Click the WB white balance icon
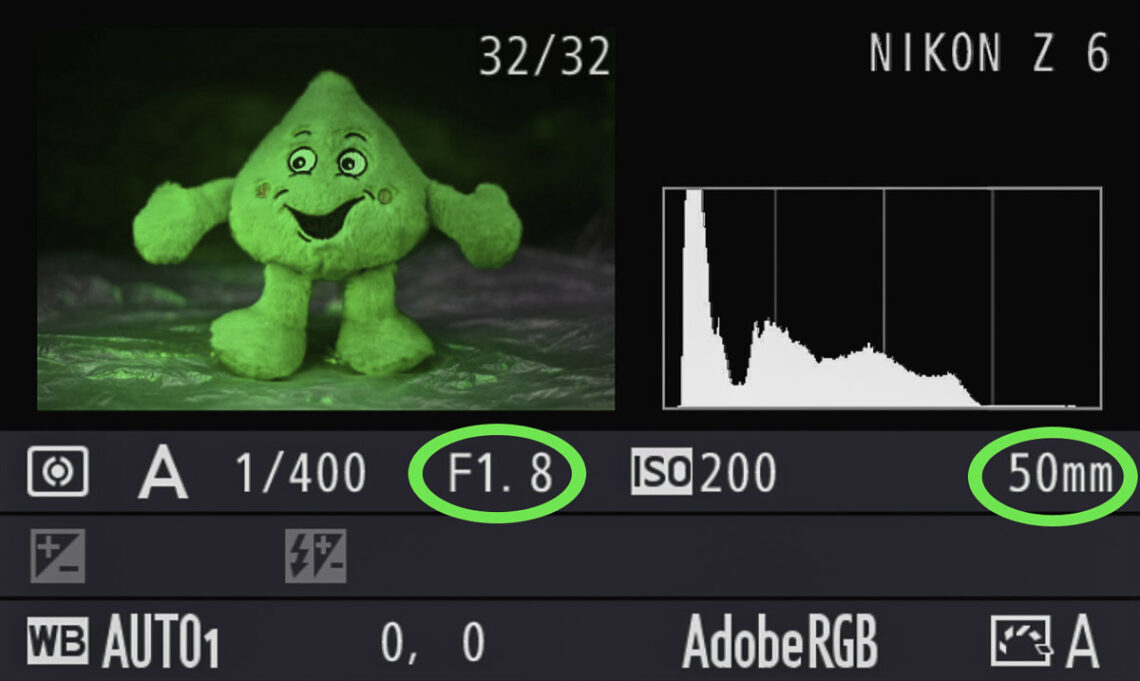Image resolution: width=1140 pixels, height=681 pixels. click(58, 641)
